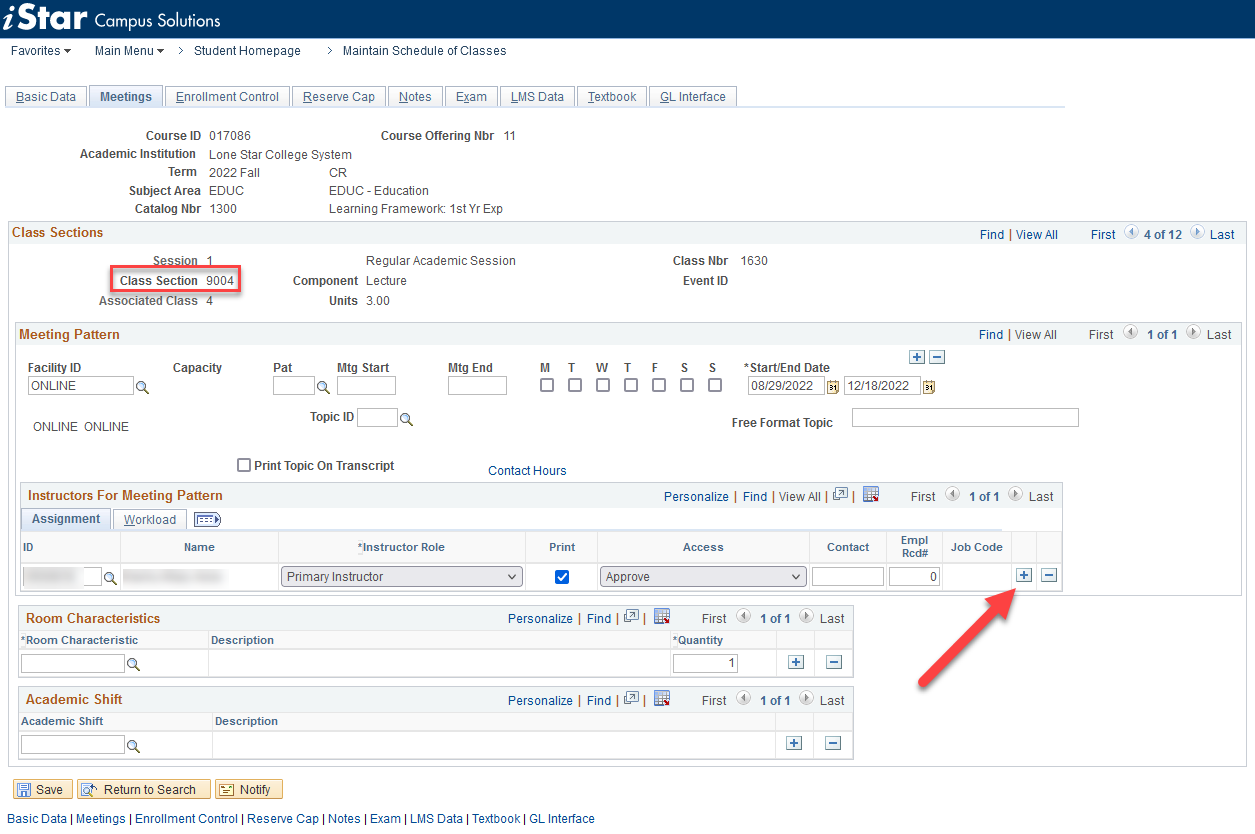The image size is (1255, 834).
Task: Delete the Meeting Pattern row
Action: coord(937,357)
